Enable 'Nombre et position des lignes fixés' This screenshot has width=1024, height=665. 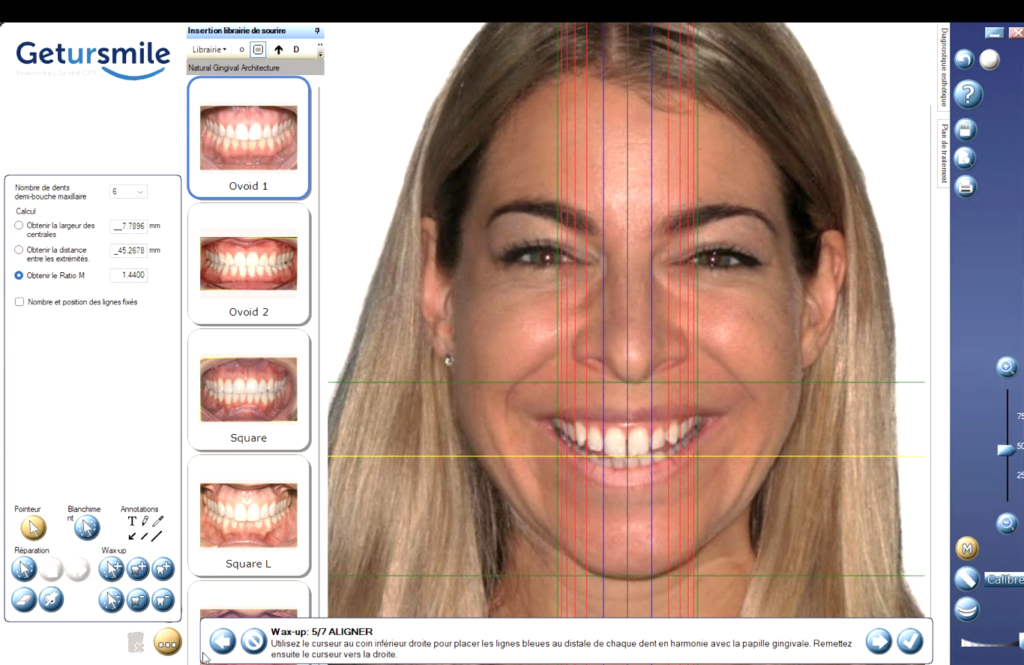tap(19, 301)
